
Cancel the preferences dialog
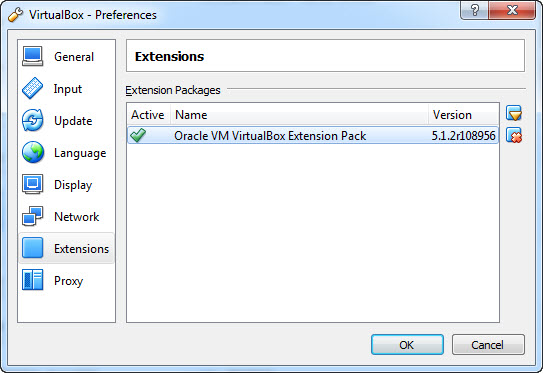[x=488, y=345]
